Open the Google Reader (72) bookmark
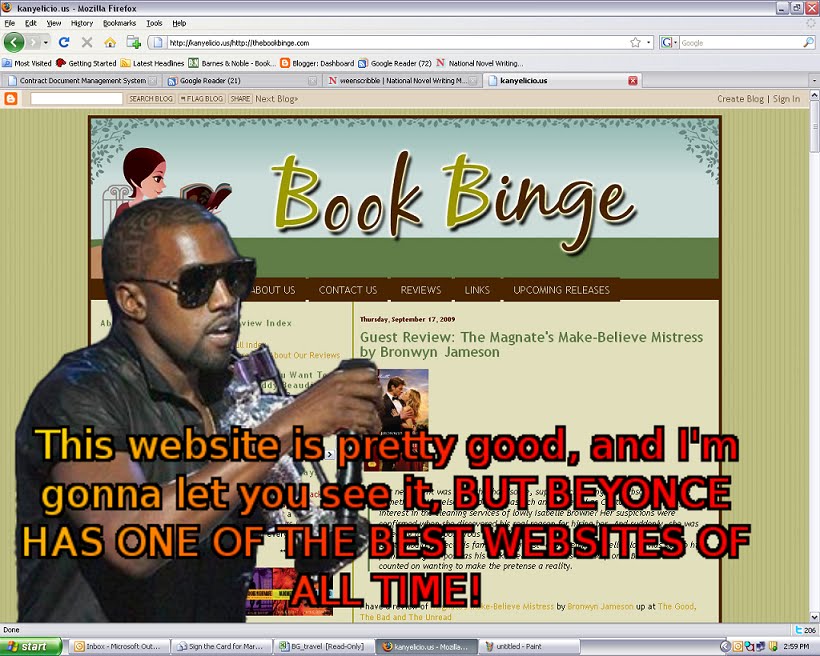820x656 pixels. coord(395,63)
